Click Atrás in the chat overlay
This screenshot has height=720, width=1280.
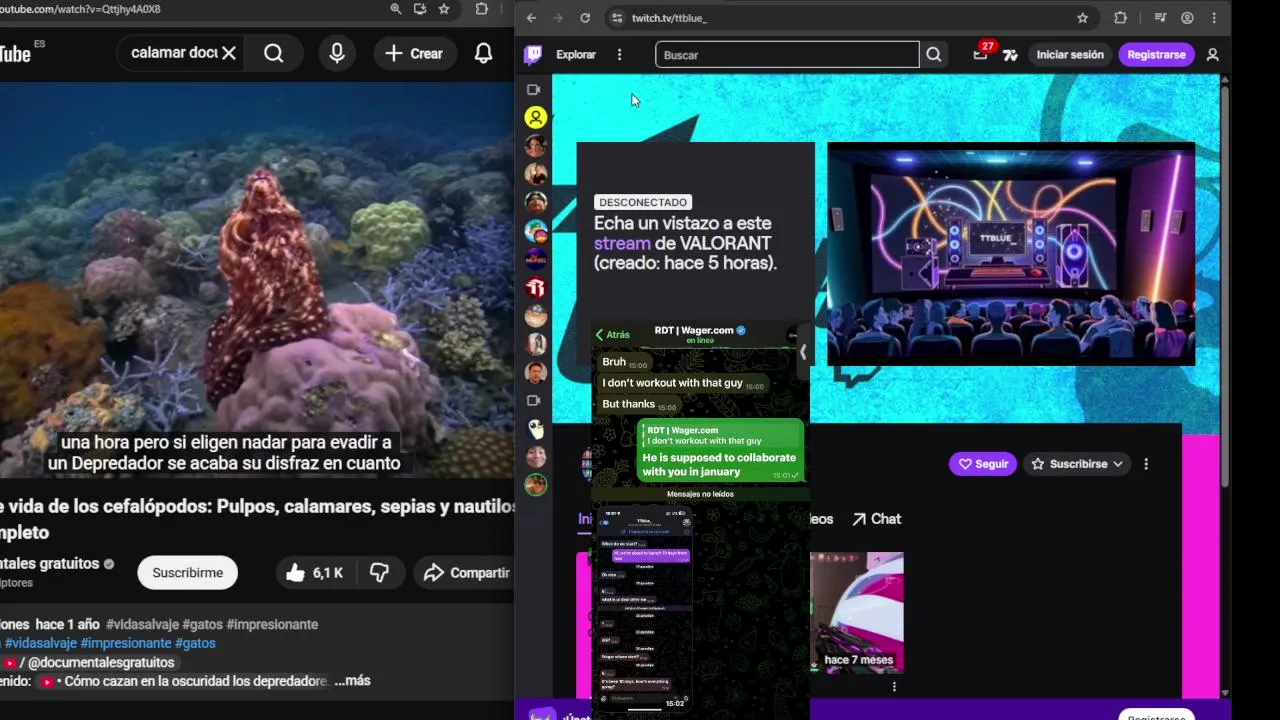click(x=612, y=335)
